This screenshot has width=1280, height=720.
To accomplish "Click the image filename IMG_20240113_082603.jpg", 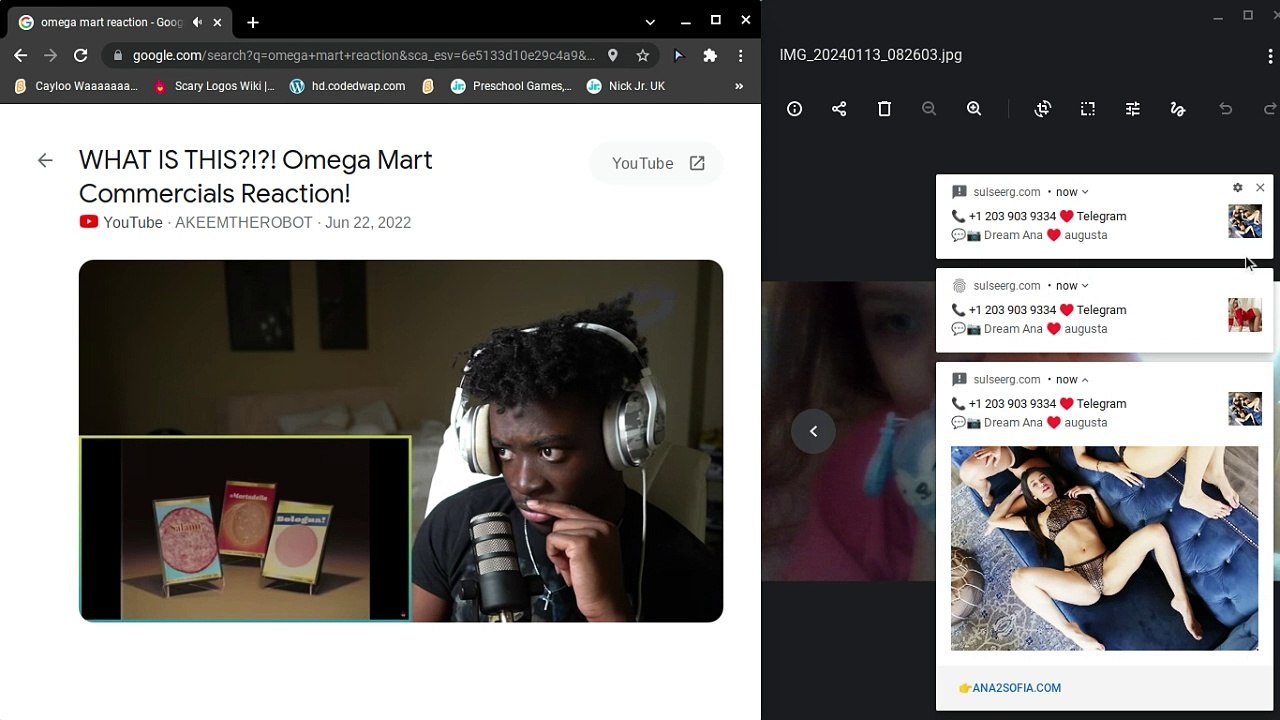I will click(x=871, y=55).
